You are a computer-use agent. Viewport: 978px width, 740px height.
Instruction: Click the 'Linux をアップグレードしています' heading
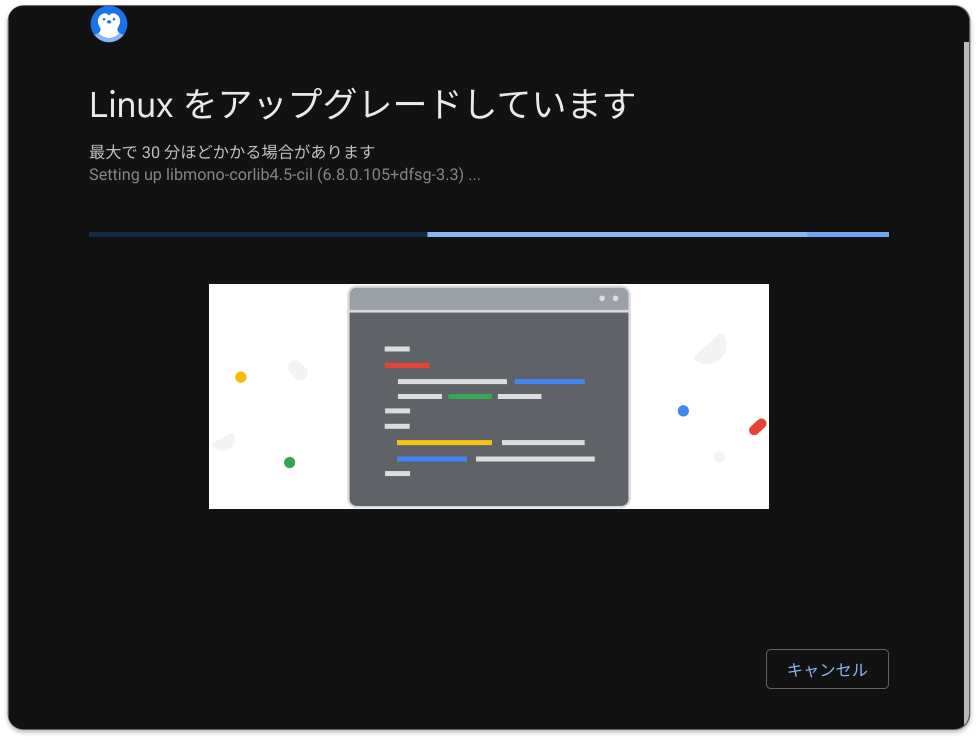[361, 103]
